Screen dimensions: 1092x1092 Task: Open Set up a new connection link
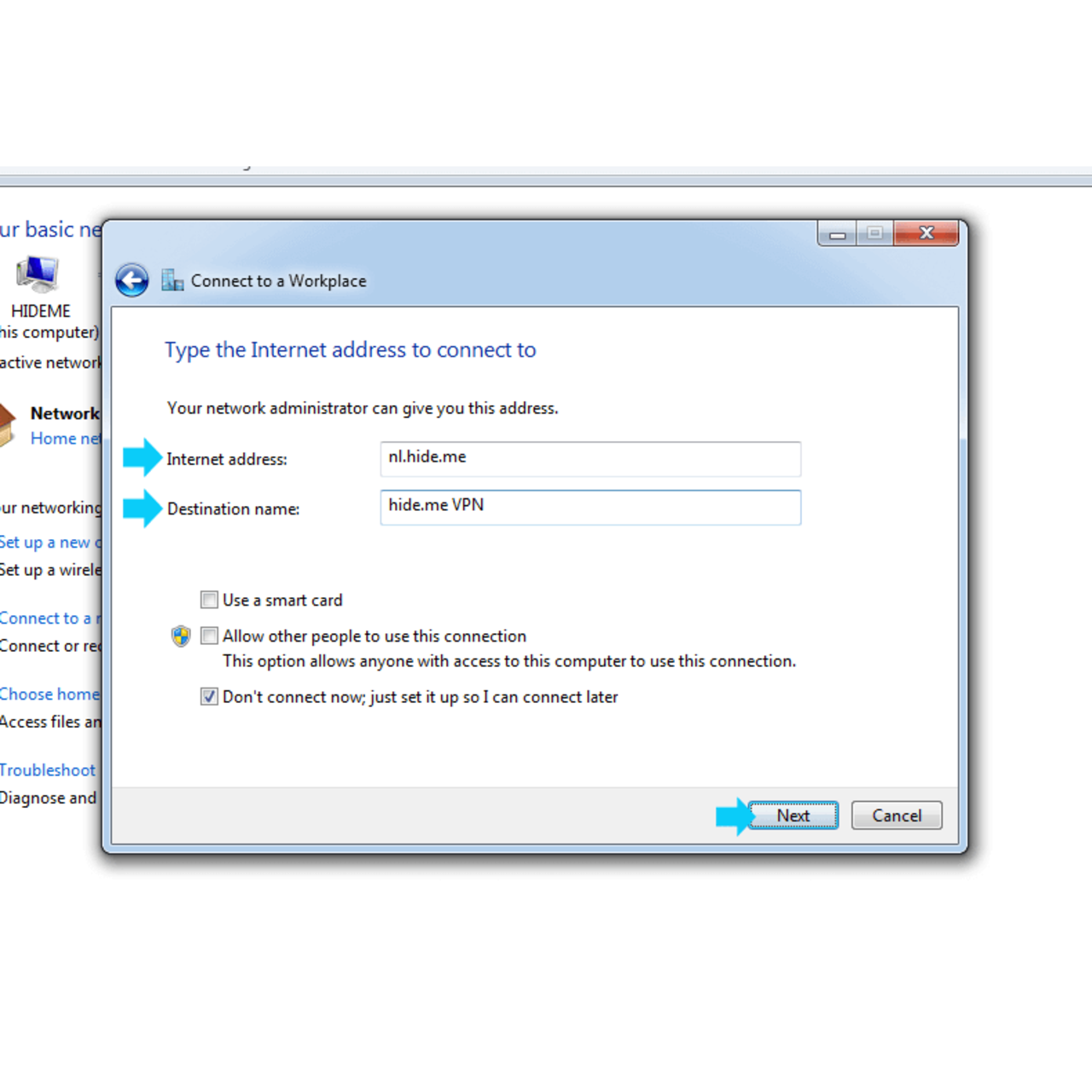pyautogui.click(x=49, y=543)
